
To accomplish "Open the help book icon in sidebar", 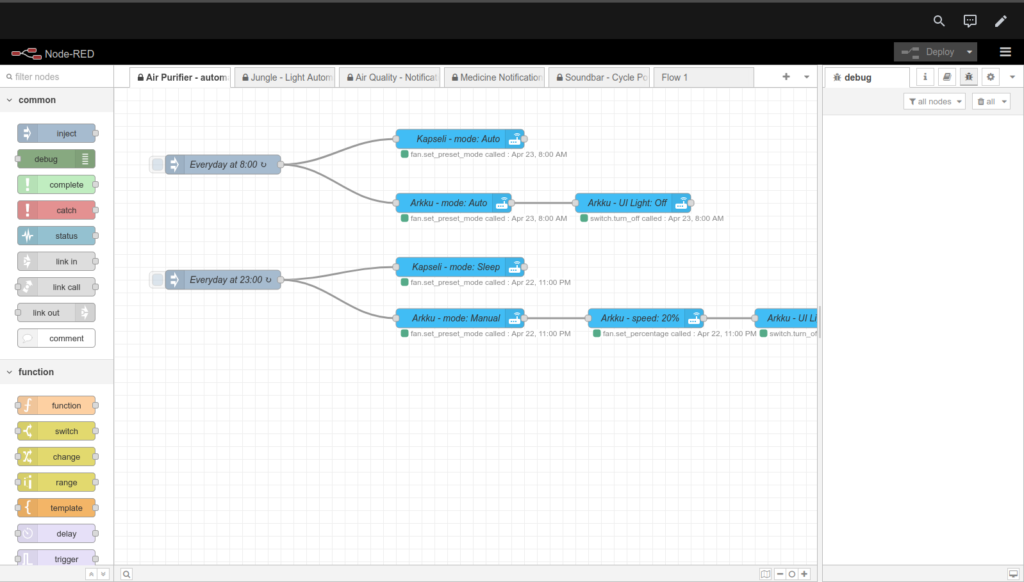I will pyautogui.click(x=947, y=76).
